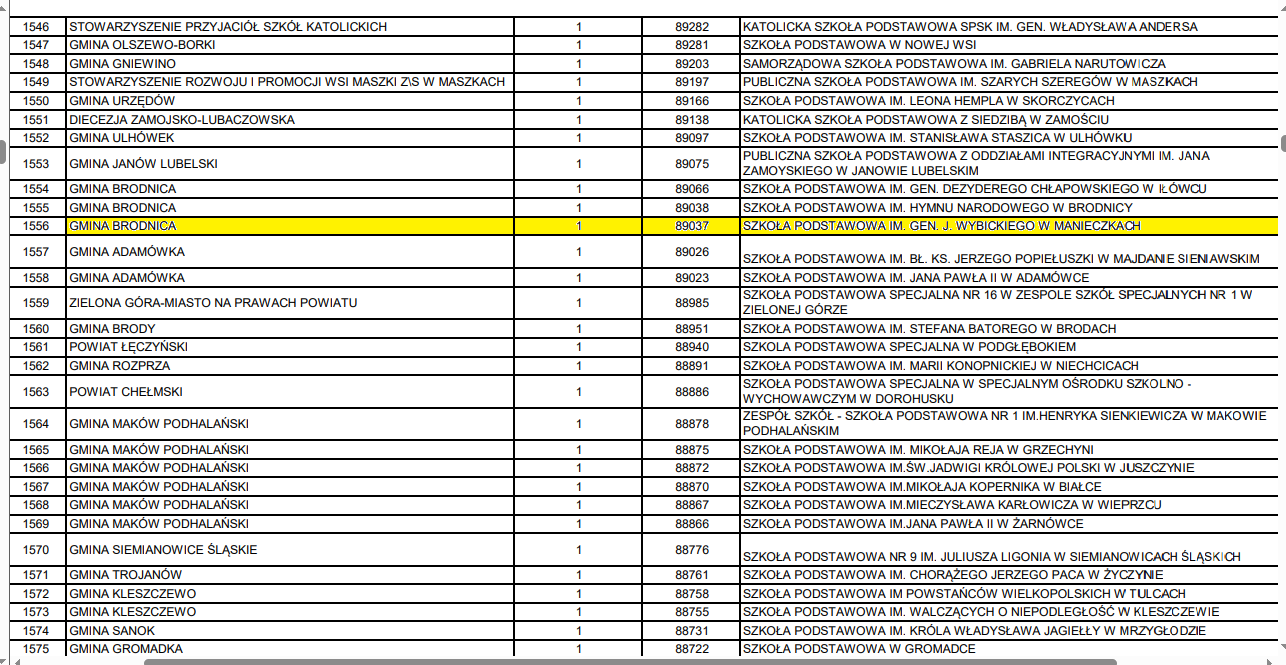Click row number 1564
This screenshot has width=1286, height=665.
[37, 424]
